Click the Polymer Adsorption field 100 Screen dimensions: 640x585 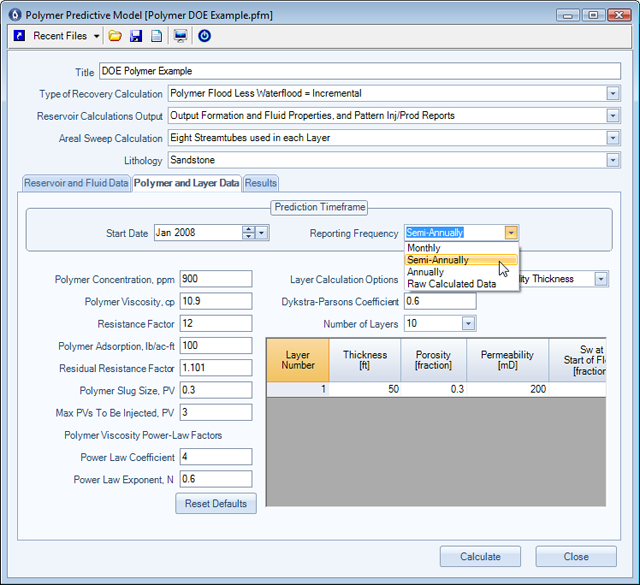click(216, 346)
